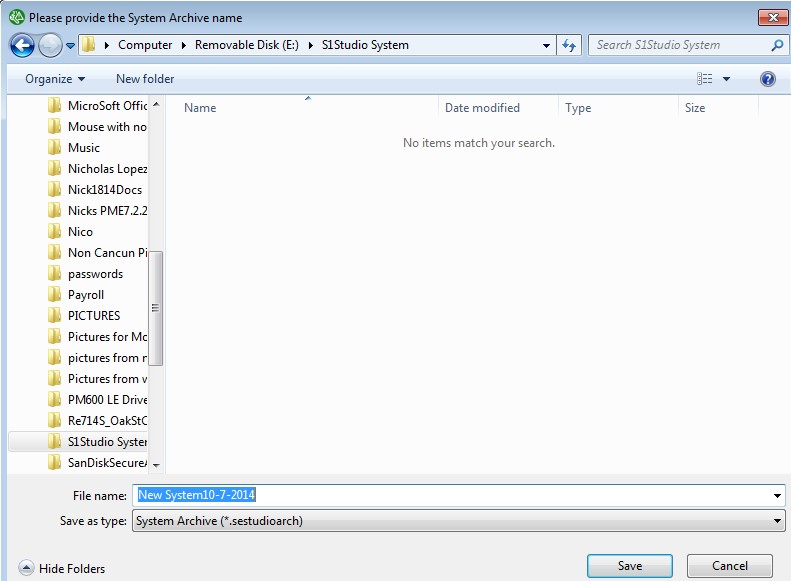Click the green app icon in title bar
Image resolution: width=791 pixels, height=581 pixels.
pos(17,17)
